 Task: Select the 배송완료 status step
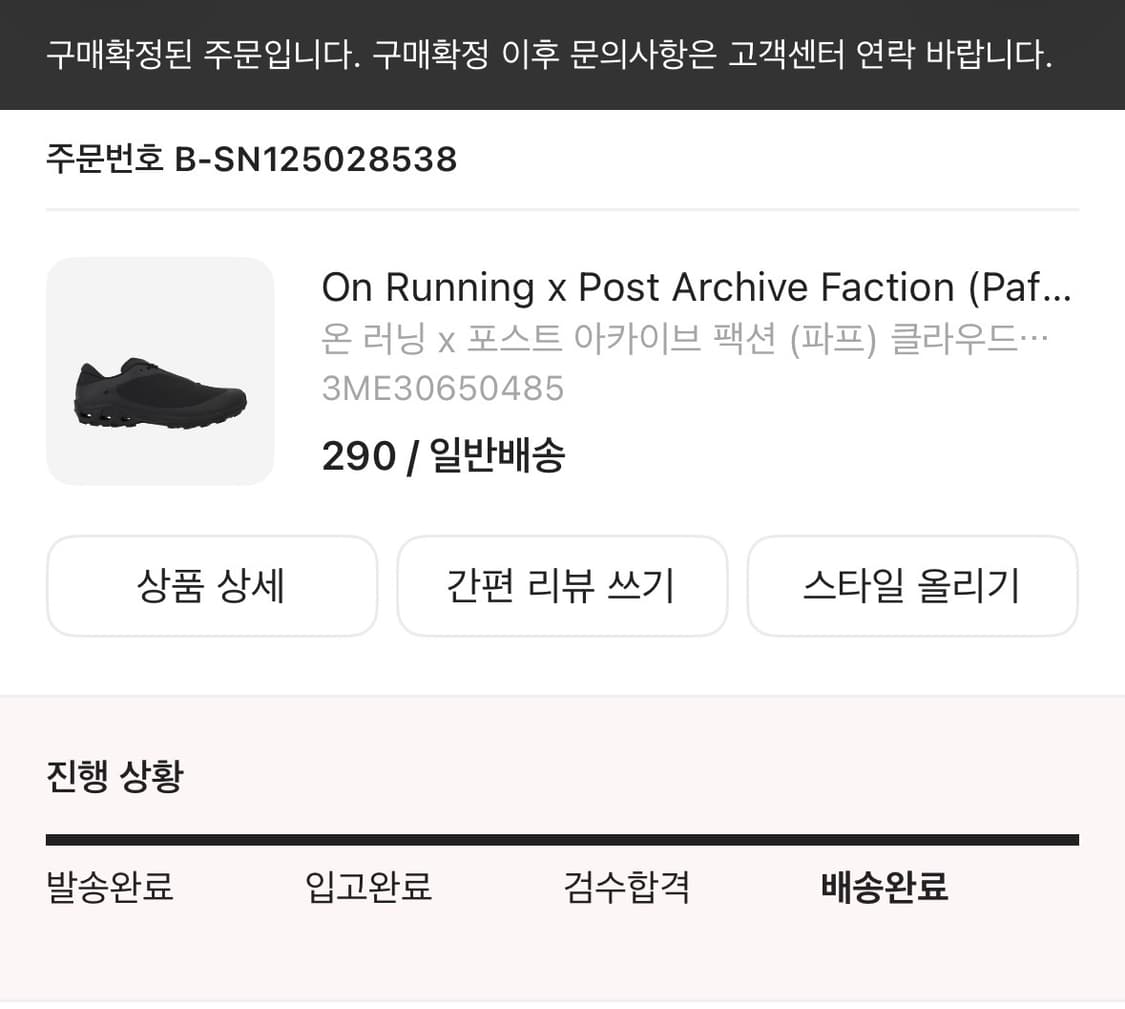pyautogui.click(x=882, y=887)
